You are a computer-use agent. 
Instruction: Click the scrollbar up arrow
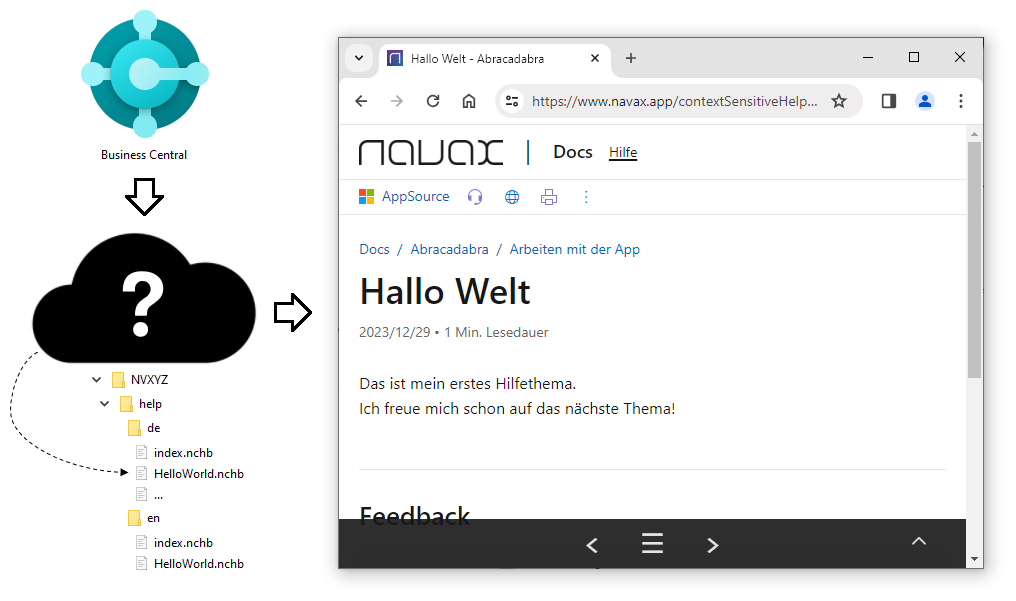[974, 134]
